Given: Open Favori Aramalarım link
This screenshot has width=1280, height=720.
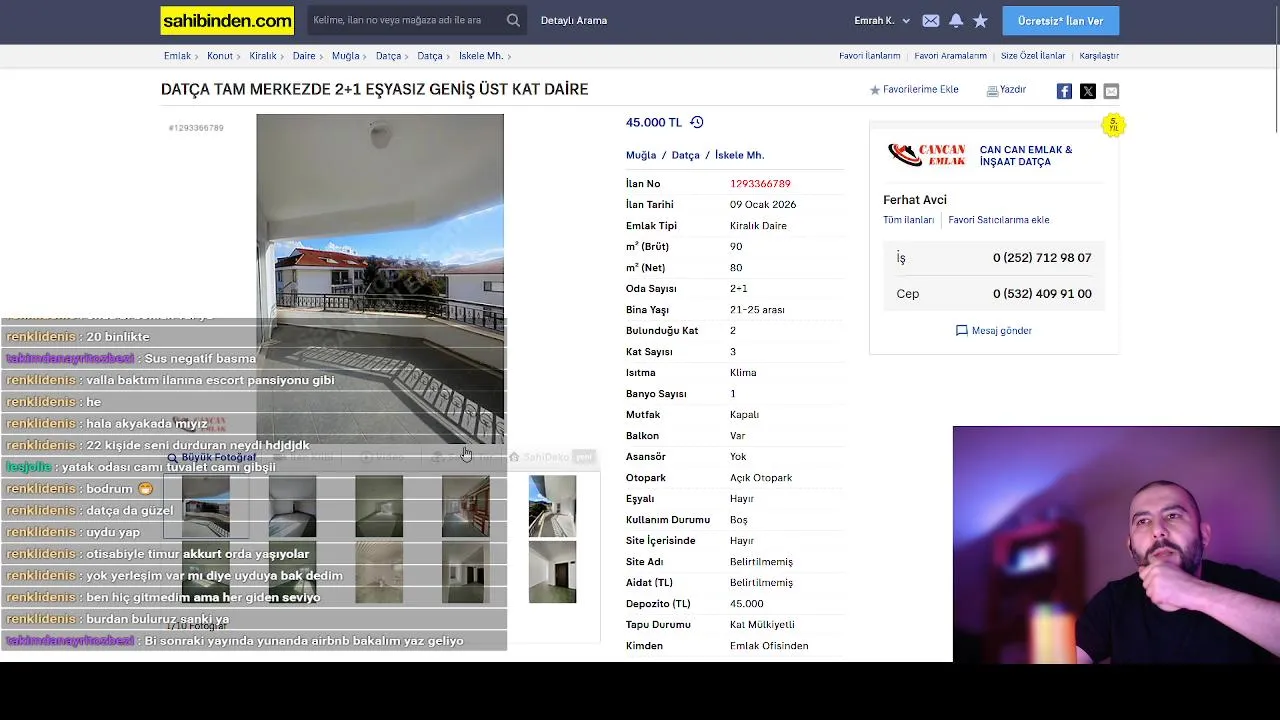Looking at the screenshot, I should (951, 56).
